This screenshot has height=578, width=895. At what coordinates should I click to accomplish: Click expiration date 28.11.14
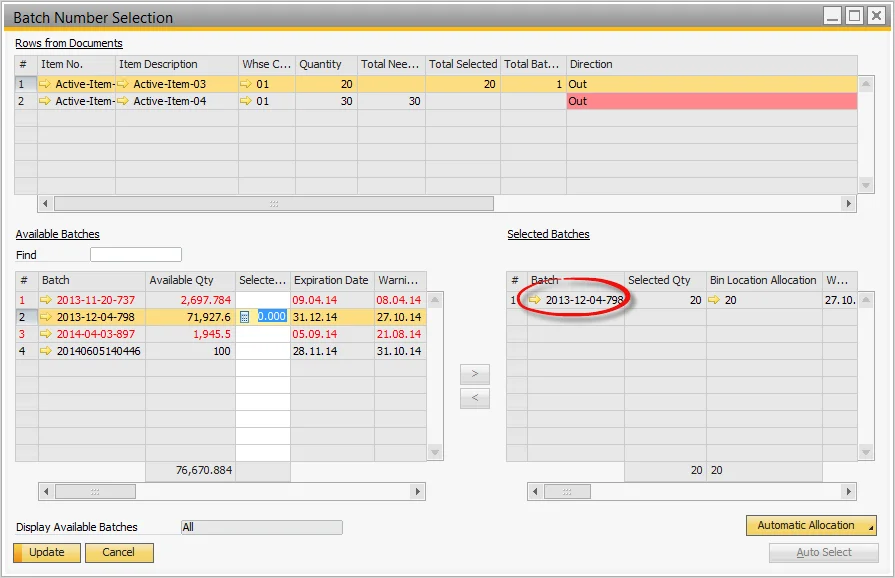coord(315,351)
